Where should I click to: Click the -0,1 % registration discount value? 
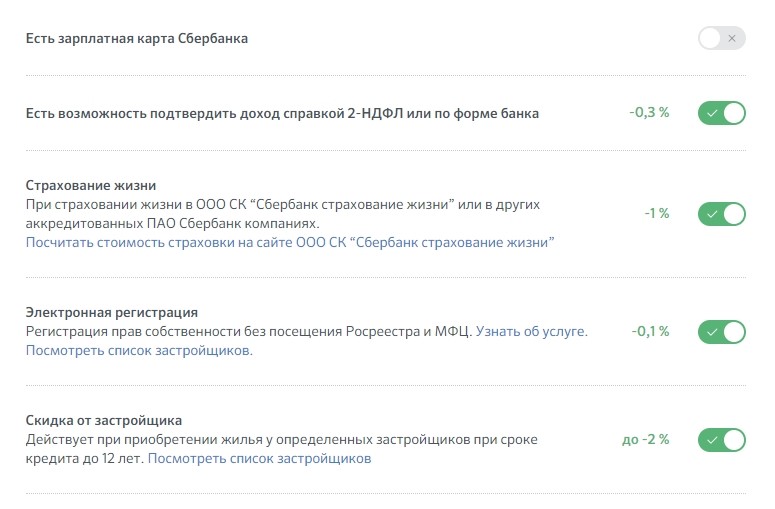click(650, 331)
